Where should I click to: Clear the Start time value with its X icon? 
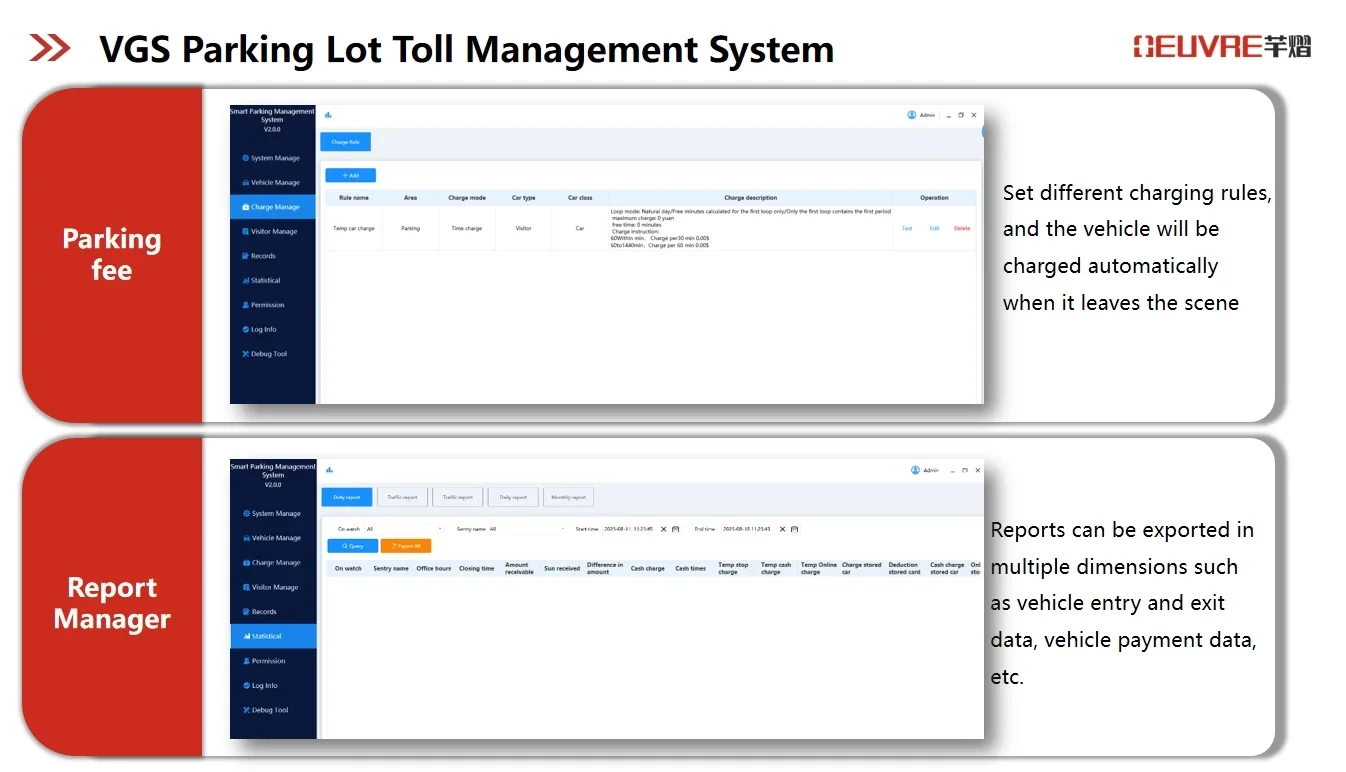[663, 529]
